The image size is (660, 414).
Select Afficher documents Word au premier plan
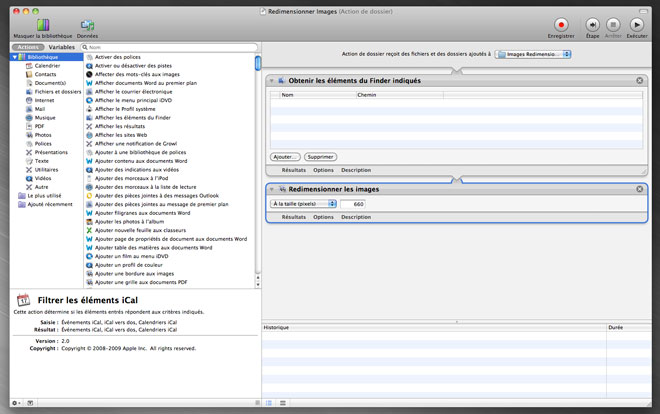tap(146, 83)
